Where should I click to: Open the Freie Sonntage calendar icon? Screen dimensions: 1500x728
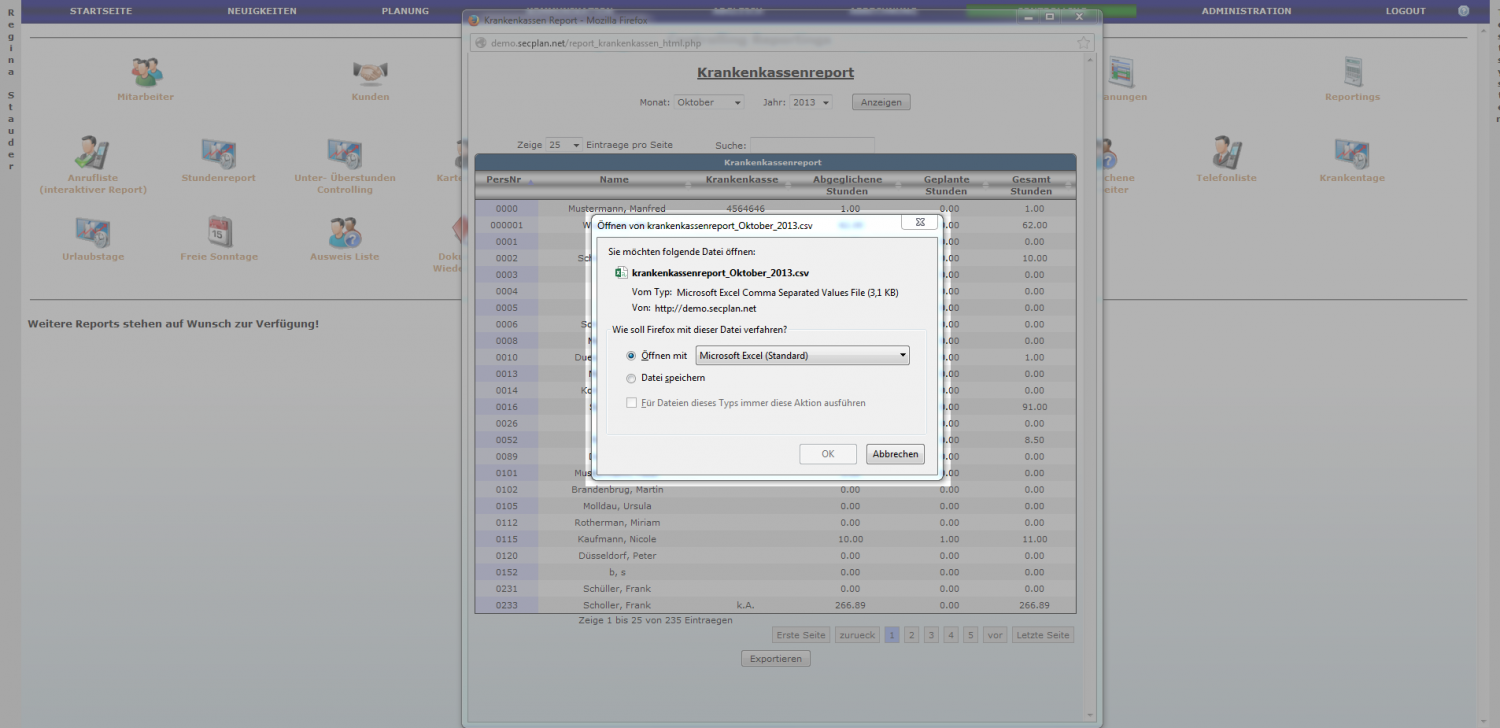click(x=219, y=232)
